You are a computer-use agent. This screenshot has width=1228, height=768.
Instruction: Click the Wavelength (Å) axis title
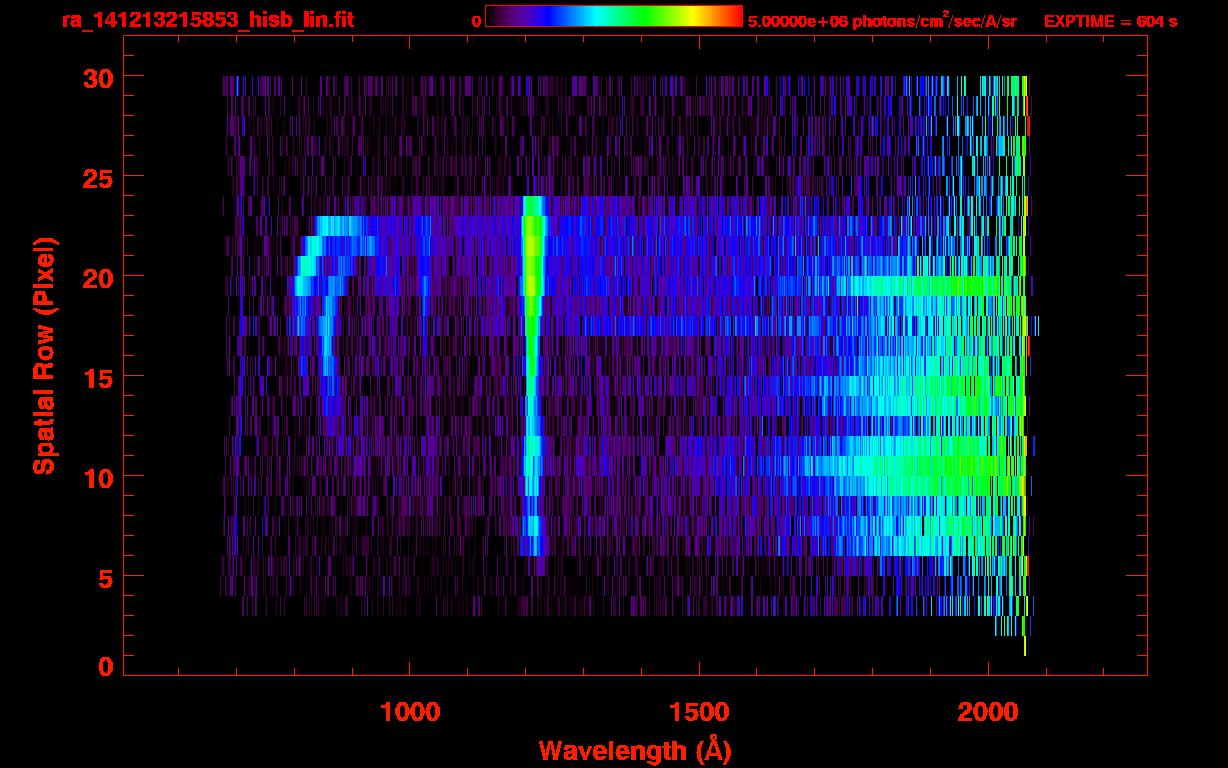coord(634,749)
